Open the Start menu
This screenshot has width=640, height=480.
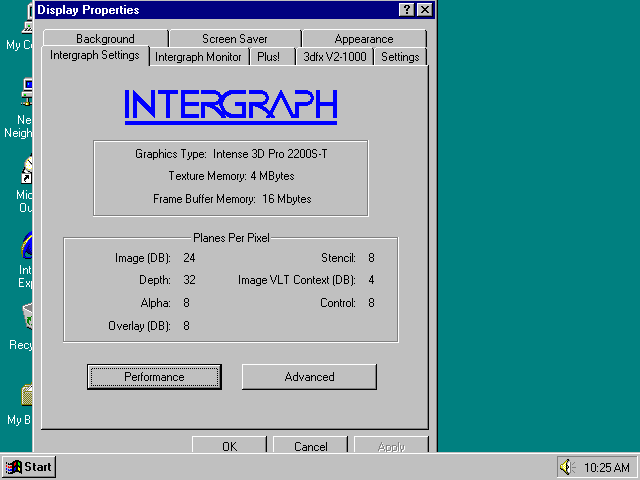(29, 467)
